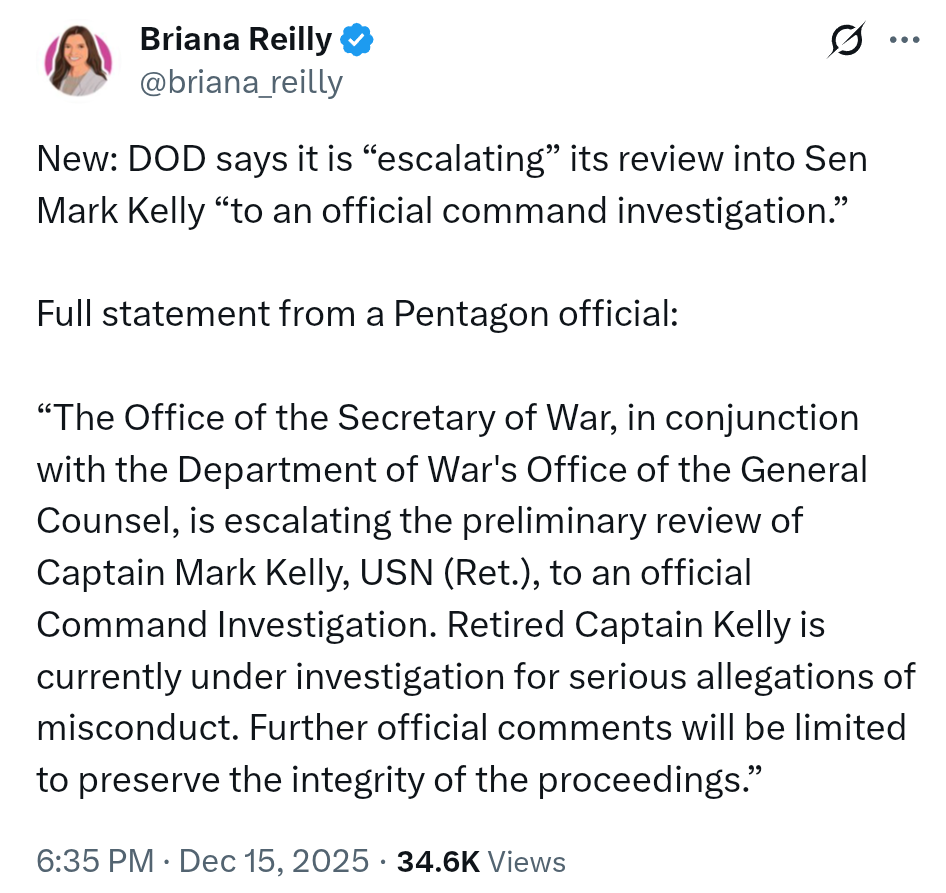Tap the circular profile picture thumbnail
Image resolution: width=946 pixels, height=893 pixels.
78,57
